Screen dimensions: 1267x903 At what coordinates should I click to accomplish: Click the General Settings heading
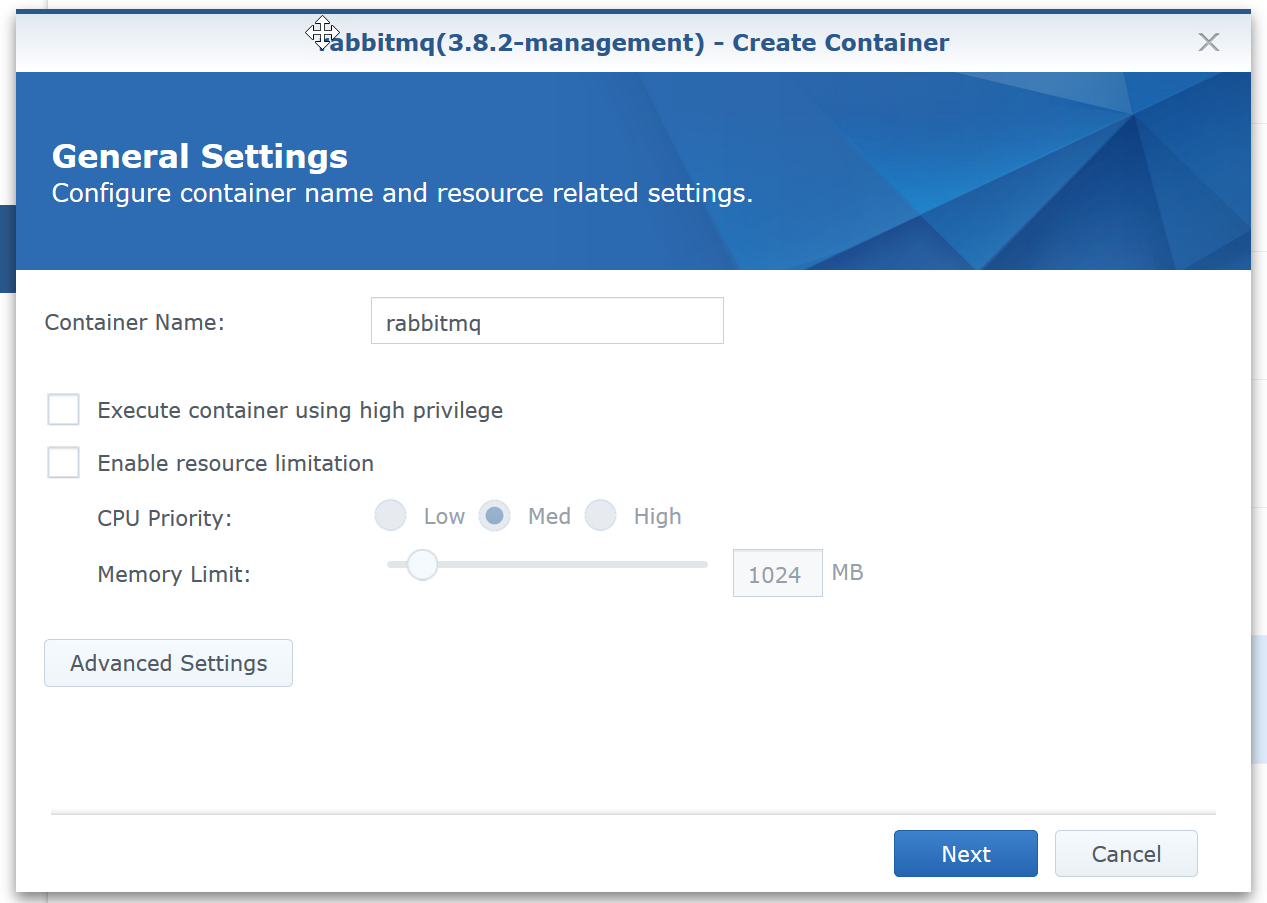(x=200, y=156)
